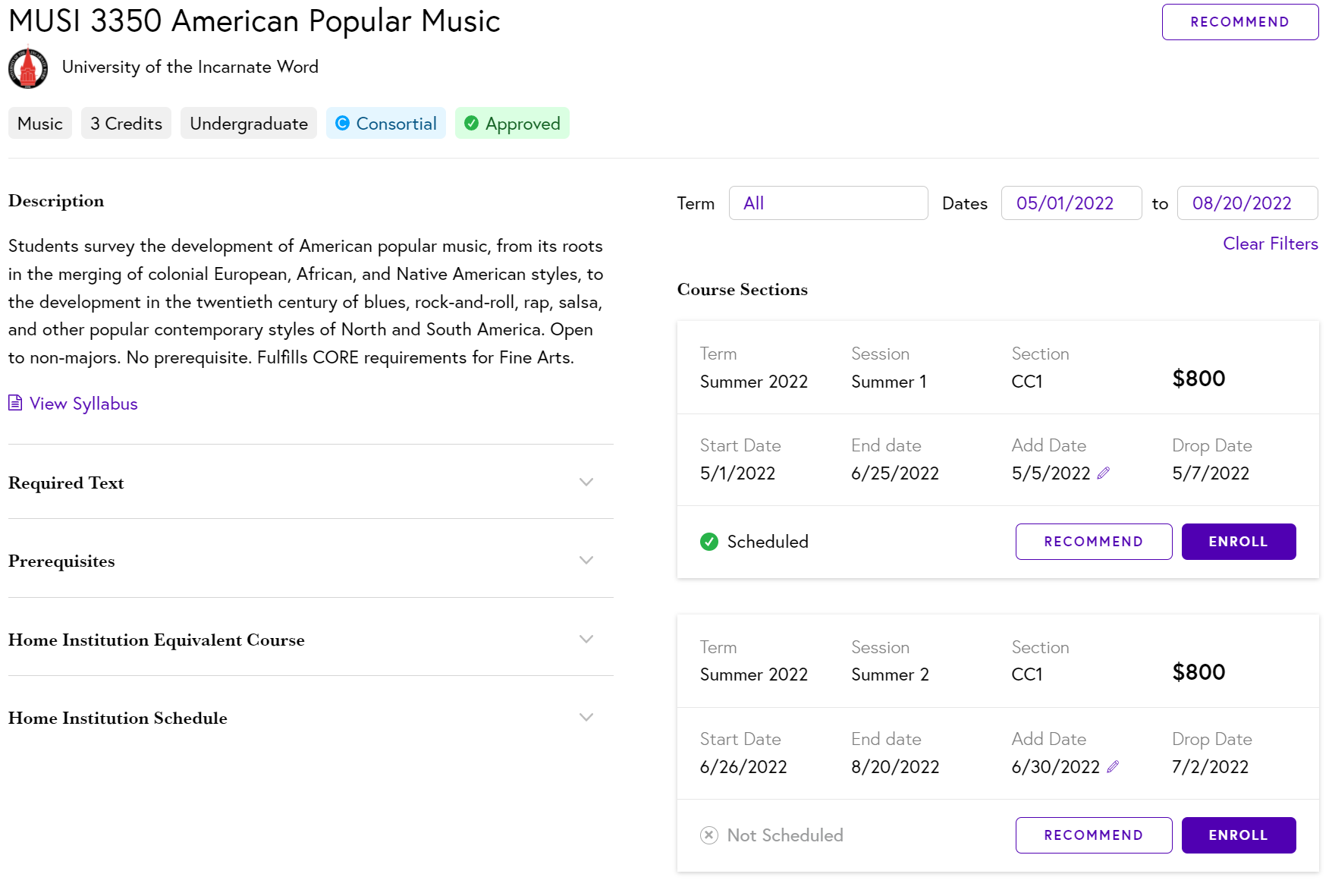
Task: Click the end date 8/20/2022 in Summer 2
Action: 895,767
